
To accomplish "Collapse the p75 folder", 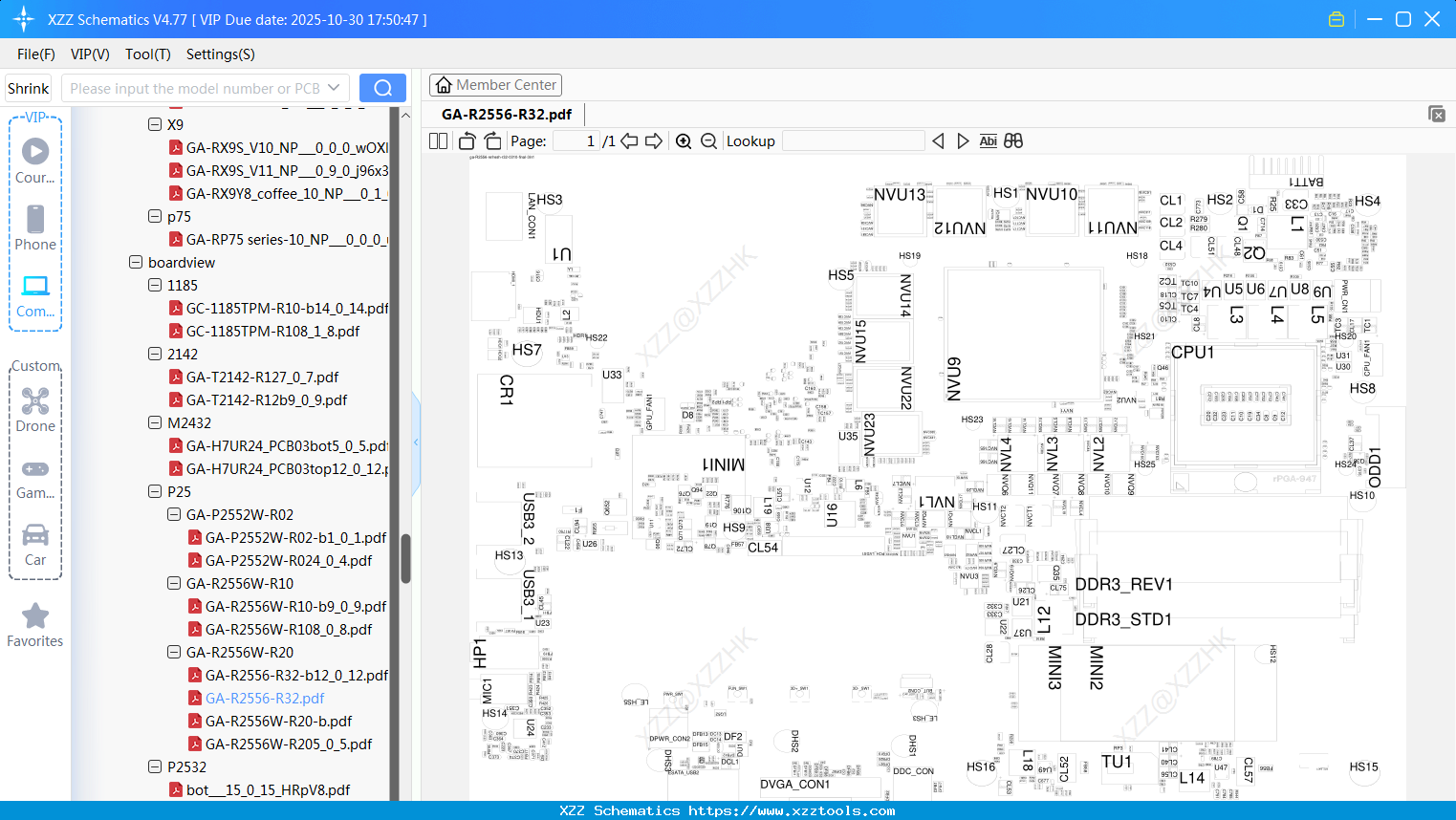I will pos(155,216).
